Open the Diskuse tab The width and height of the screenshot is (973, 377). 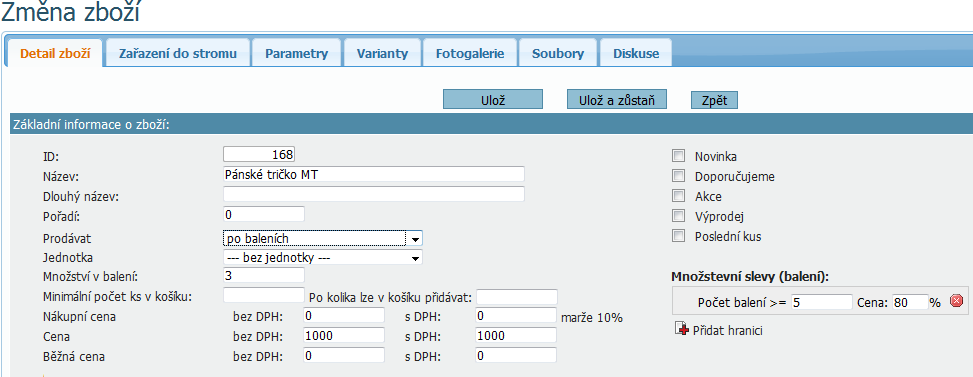636,53
